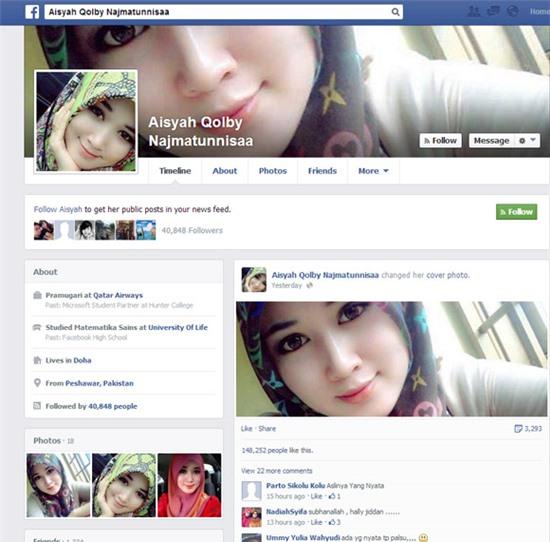Open the Photos tab
Screen dimensions: 550x542
pyautogui.click(x=273, y=171)
